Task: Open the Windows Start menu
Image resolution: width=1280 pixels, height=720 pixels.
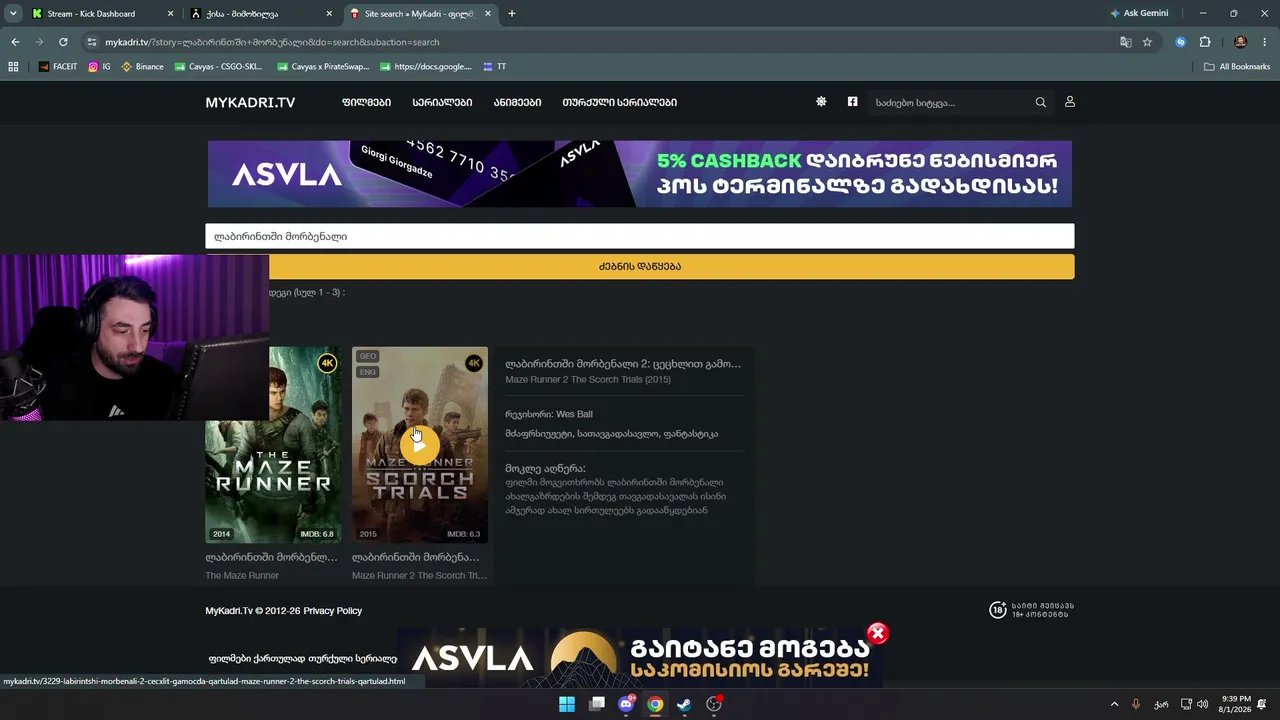Action: [567, 704]
